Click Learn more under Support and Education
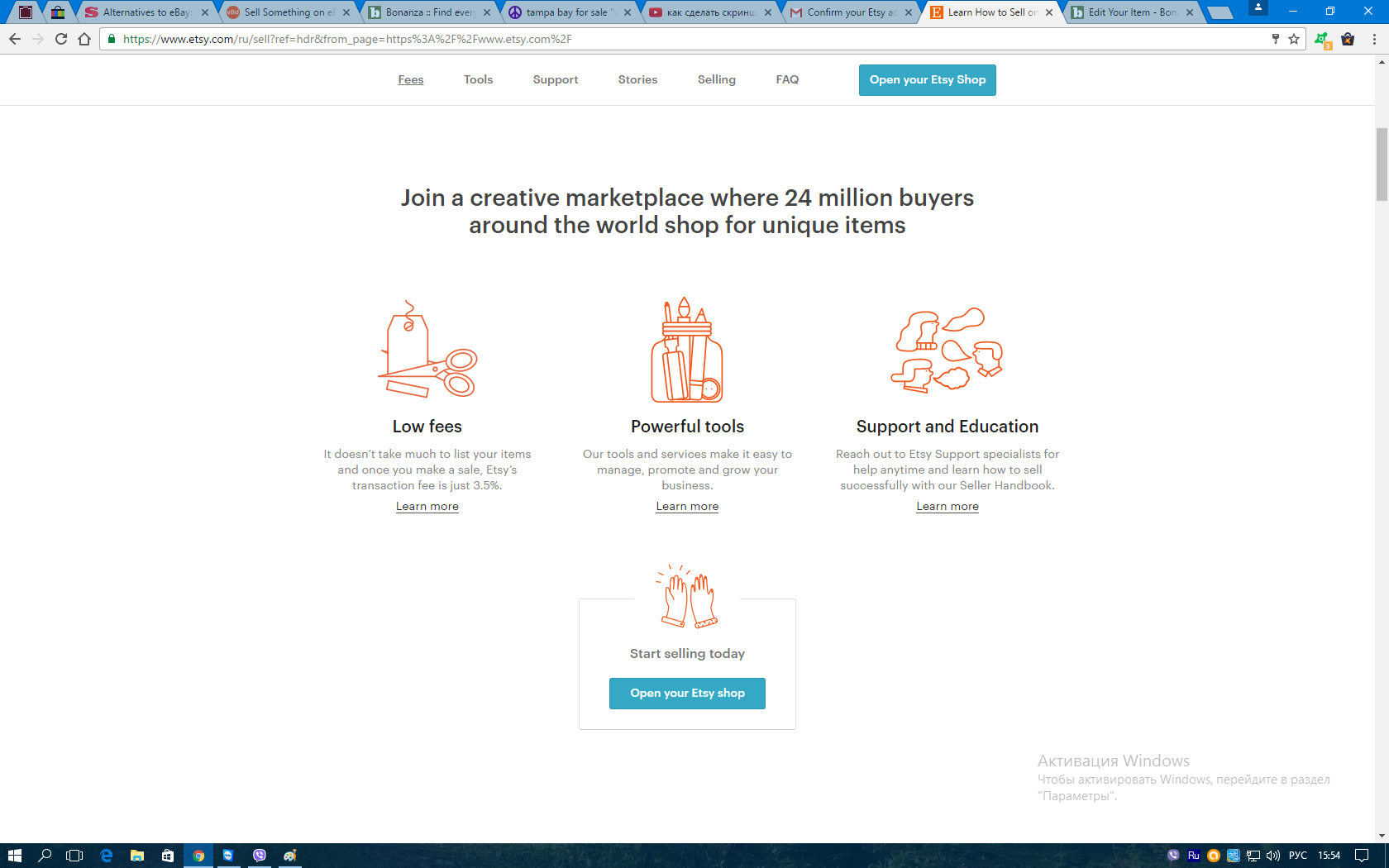 click(x=947, y=506)
